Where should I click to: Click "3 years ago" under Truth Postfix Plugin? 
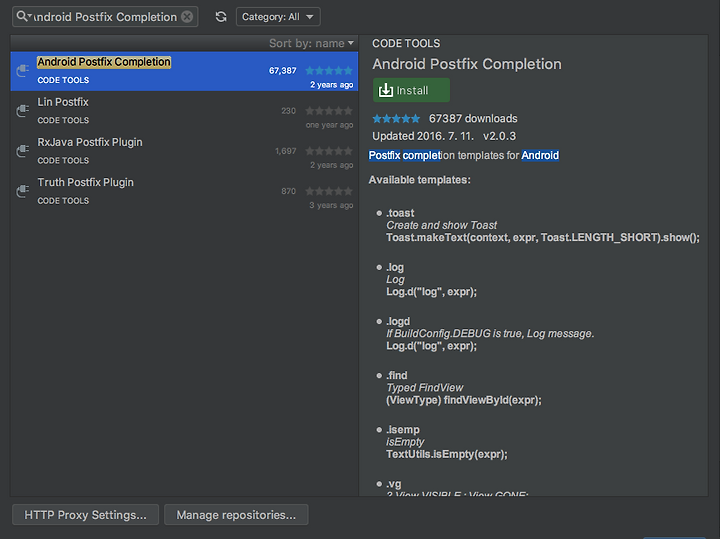(331, 205)
